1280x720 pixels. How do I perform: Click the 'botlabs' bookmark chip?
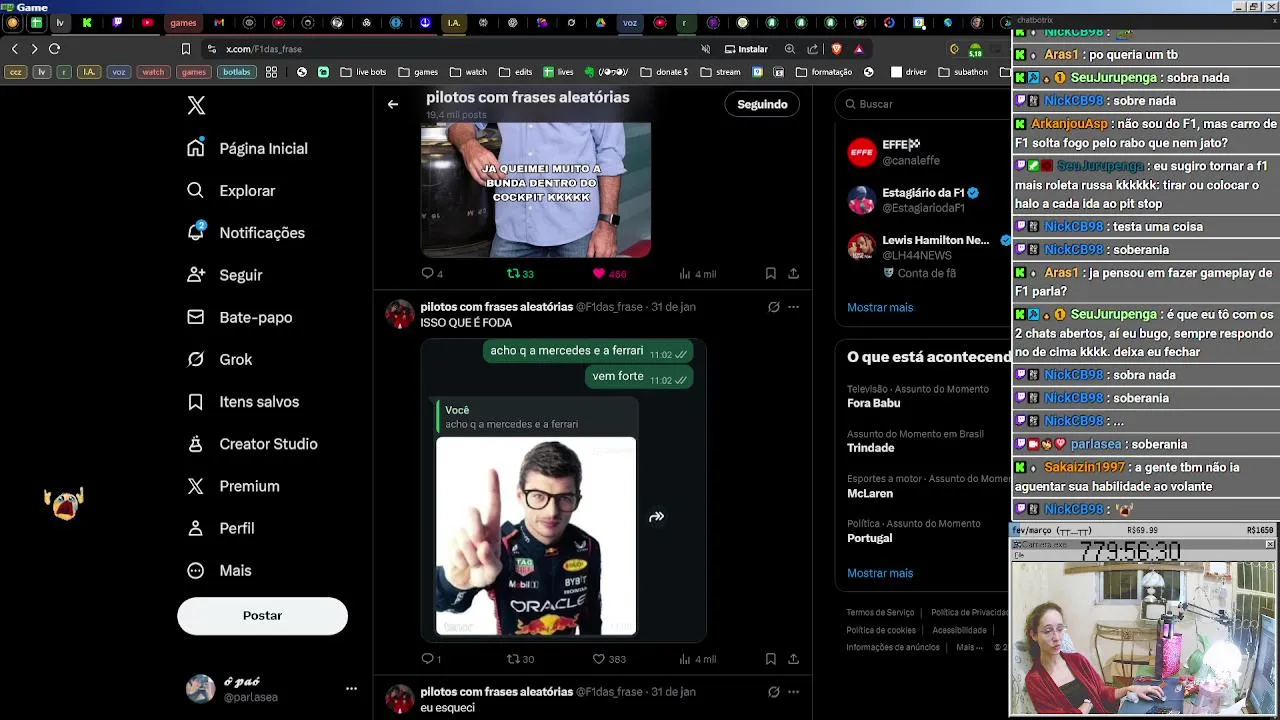tap(237, 72)
